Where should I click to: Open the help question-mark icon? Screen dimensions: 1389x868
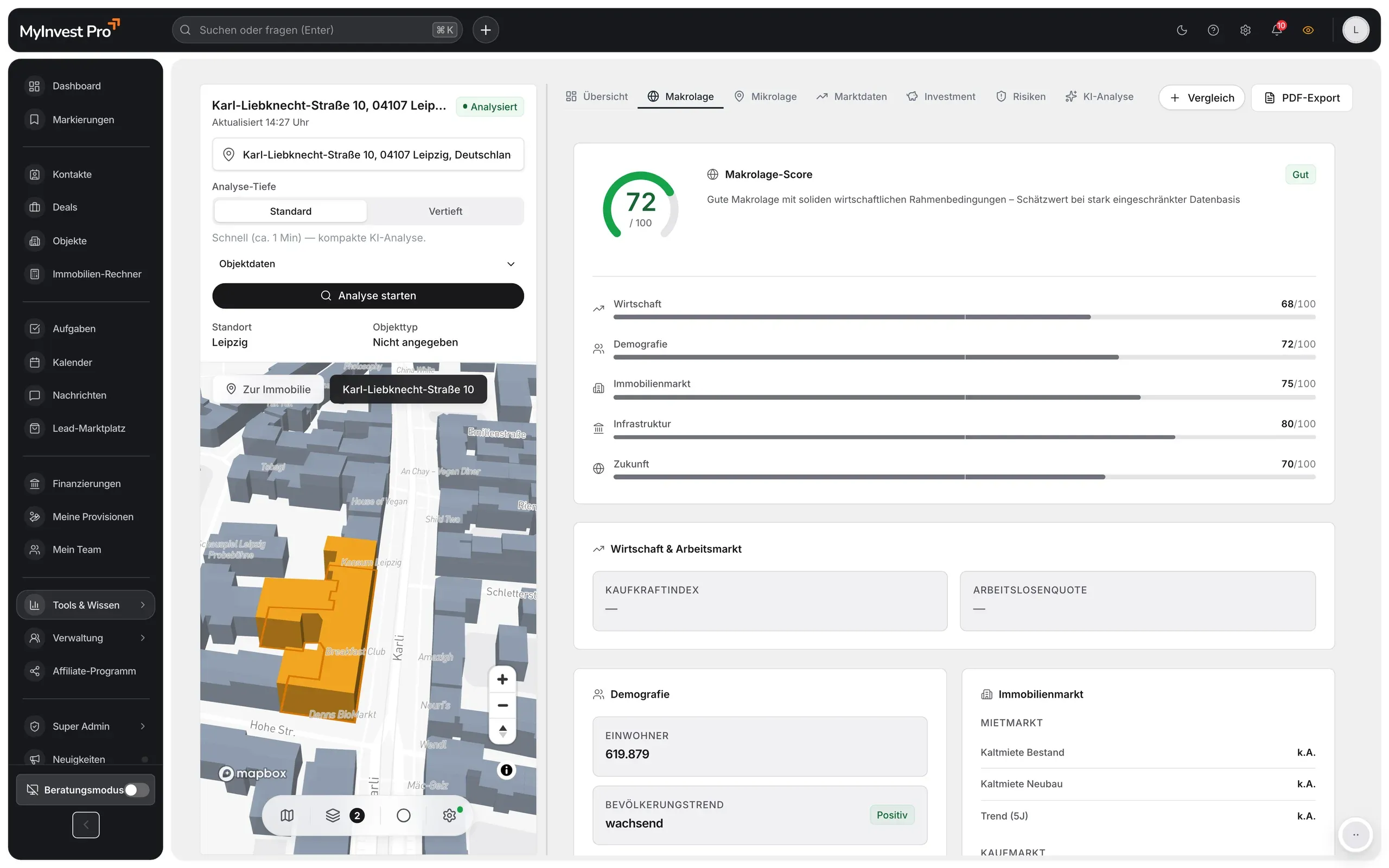tap(1213, 30)
